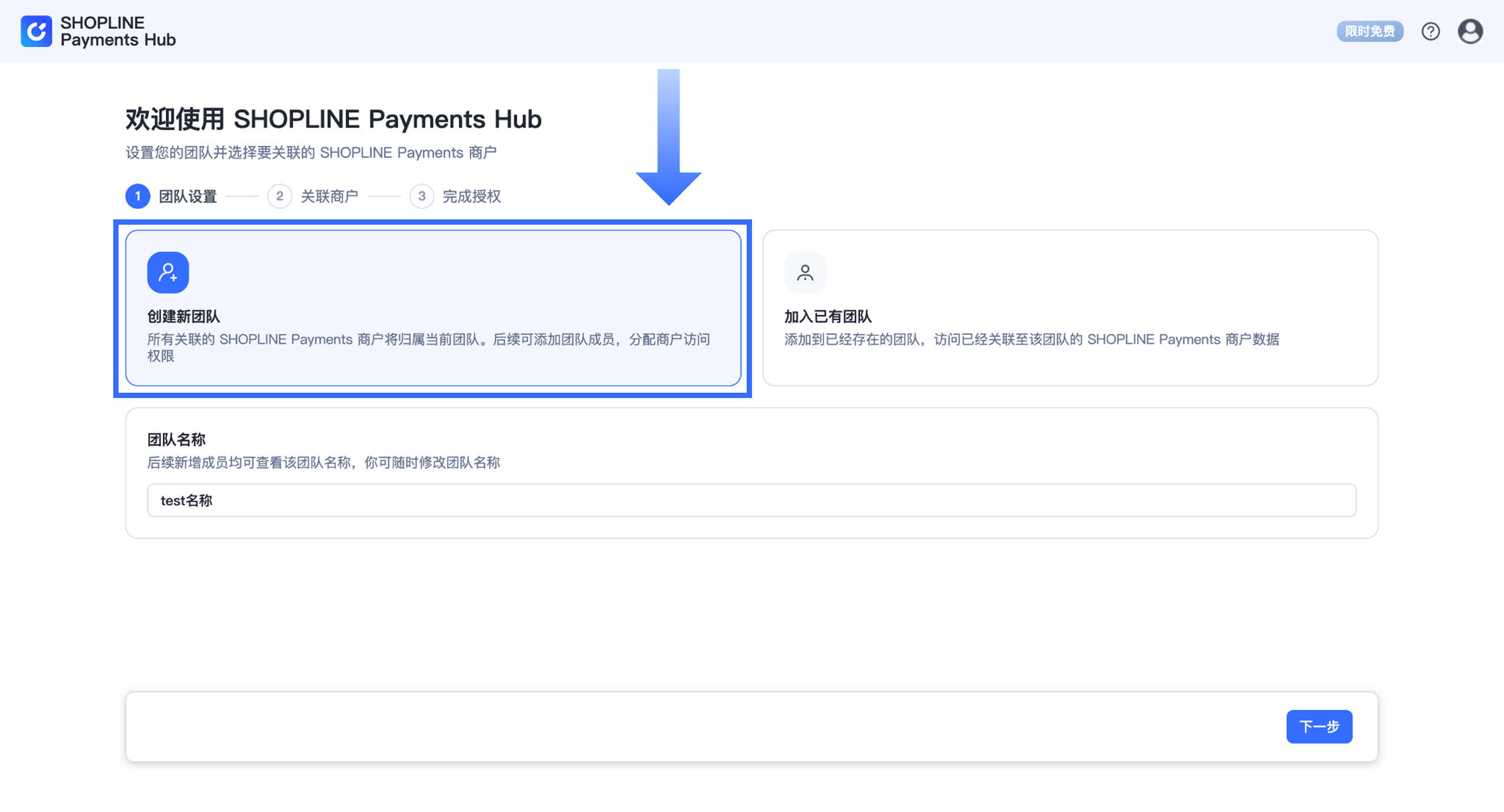Click the 所有关联的 SHOPLINE Payments 商户 description
This screenshot has height=812, width=1504.
[x=429, y=347]
